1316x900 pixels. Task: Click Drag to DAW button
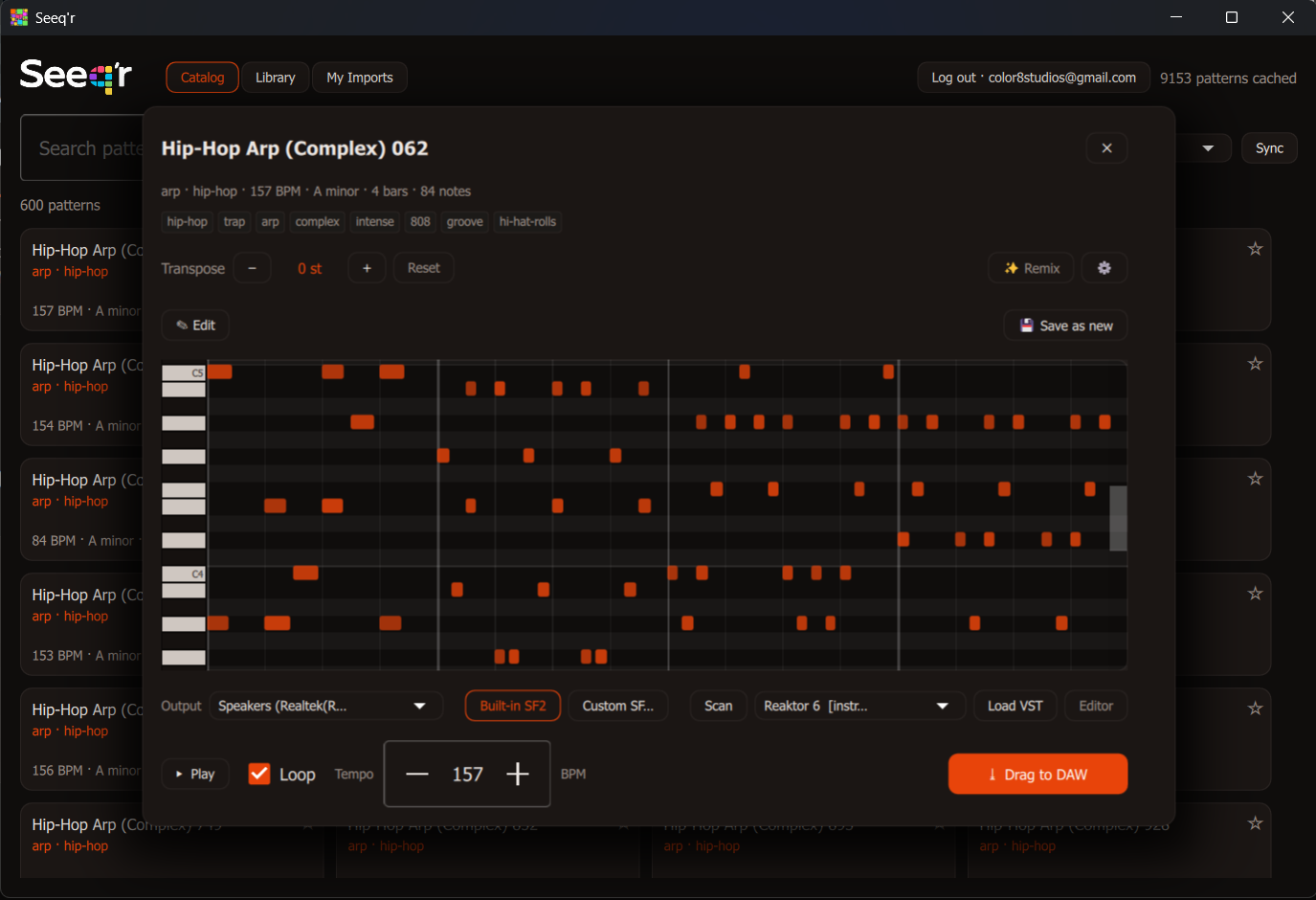click(x=1037, y=774)
